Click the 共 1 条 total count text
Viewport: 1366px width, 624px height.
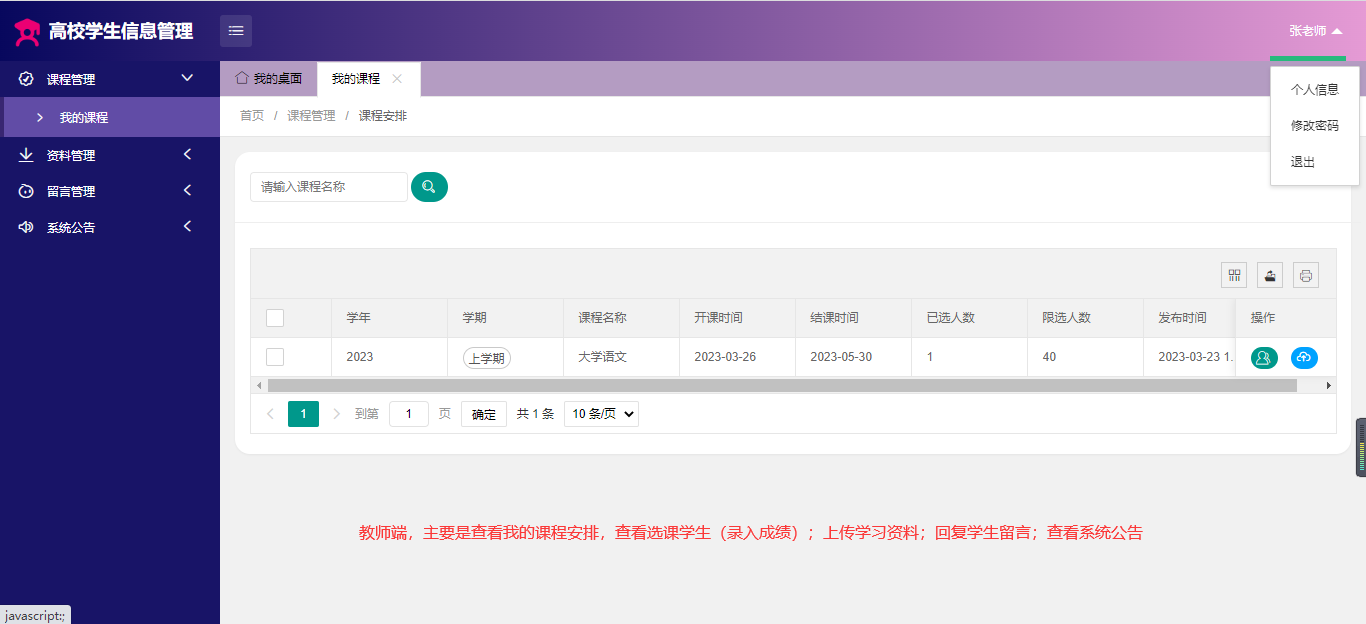tap(535, 414)
